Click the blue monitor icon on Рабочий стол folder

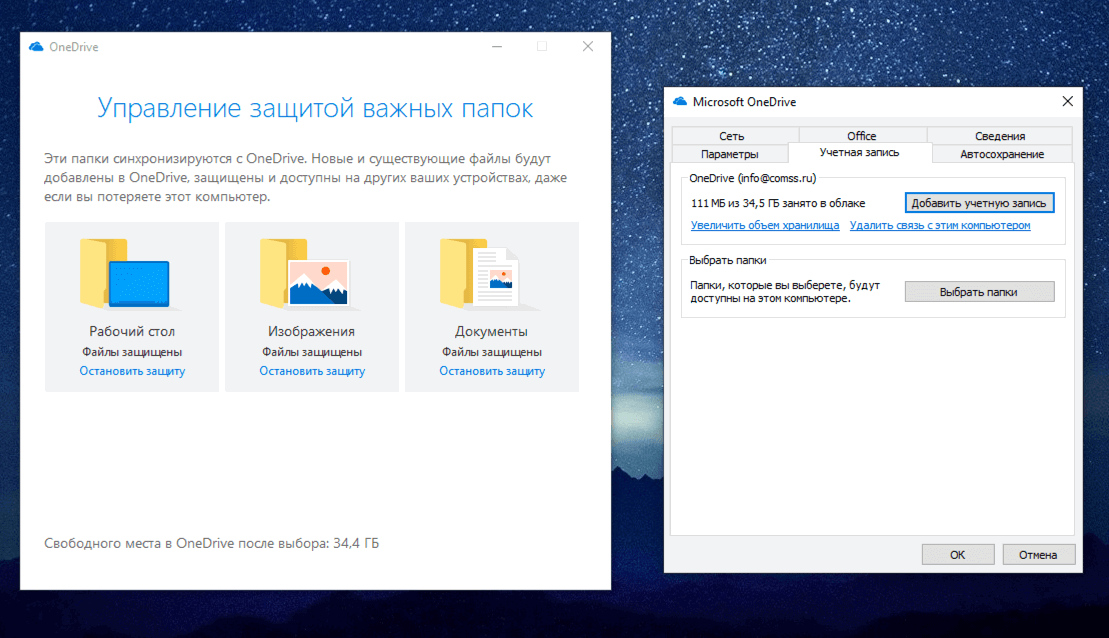pyautogui.click(x=141, y=283)
